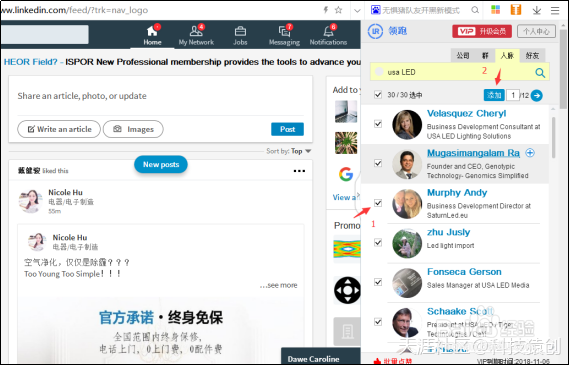Open the Baidu paw search engine icon
The image size is (569, 366).
click(376, 10)
